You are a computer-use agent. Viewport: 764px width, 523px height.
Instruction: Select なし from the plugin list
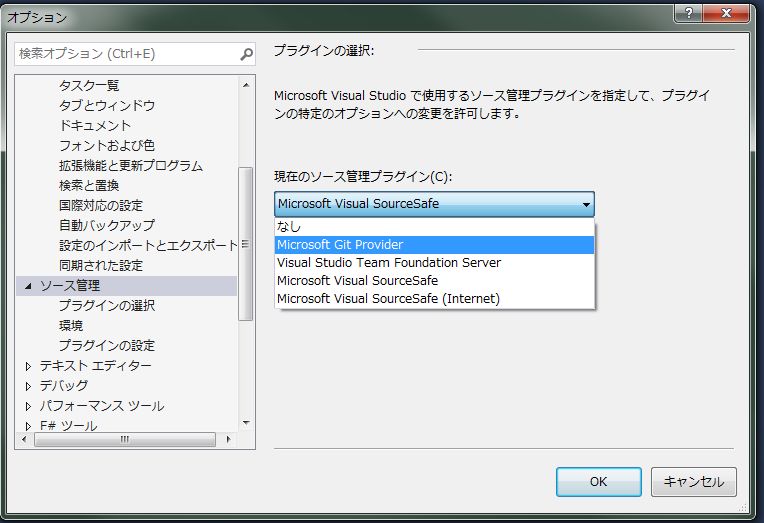point(434,227)
